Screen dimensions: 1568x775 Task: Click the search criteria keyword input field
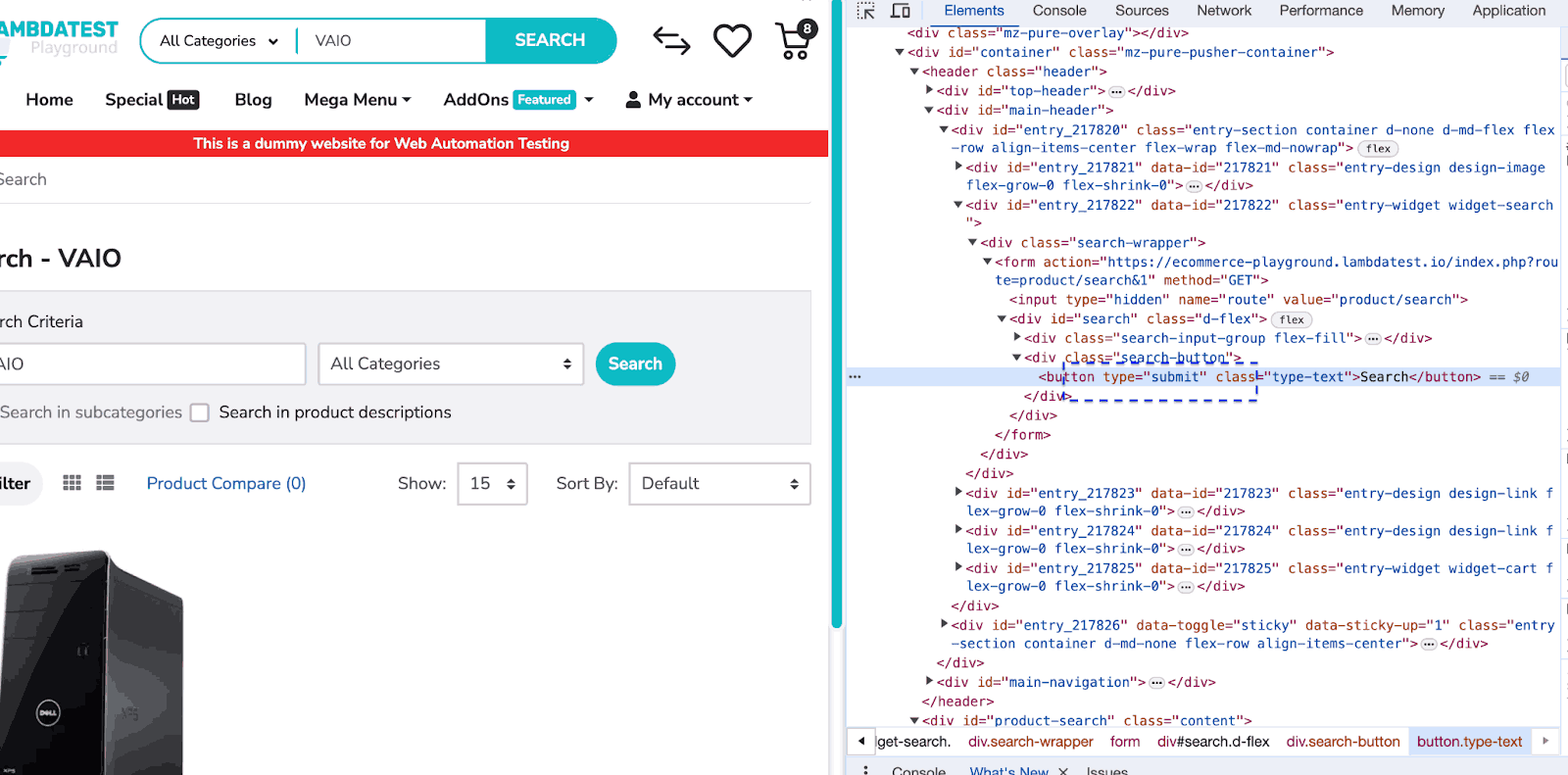pyautogui.click(x=152, y=363)
